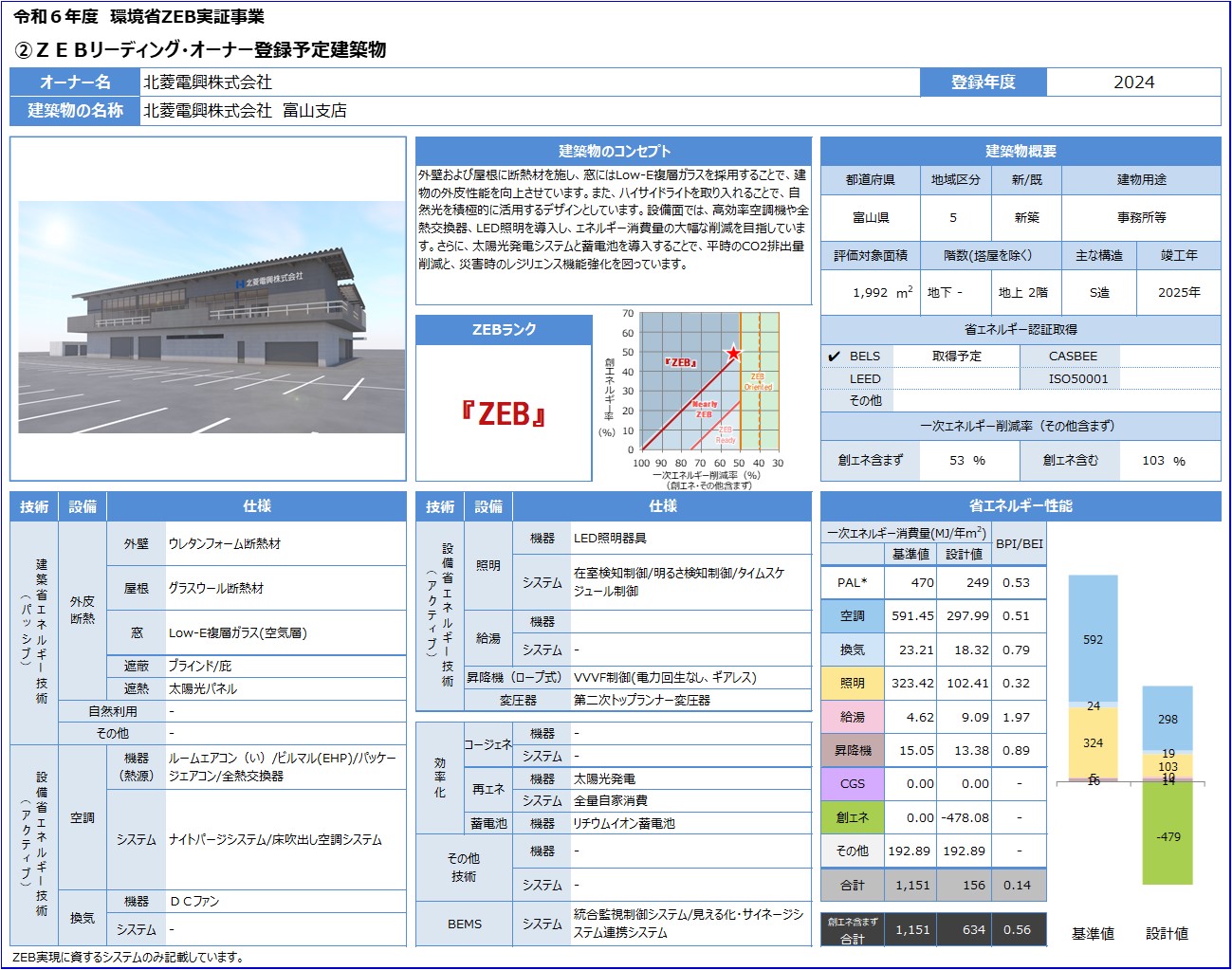This screenshot has width=1232, height=970.
Task: Click the 省エネルギー性能 header
Action: coord(1021,506)
